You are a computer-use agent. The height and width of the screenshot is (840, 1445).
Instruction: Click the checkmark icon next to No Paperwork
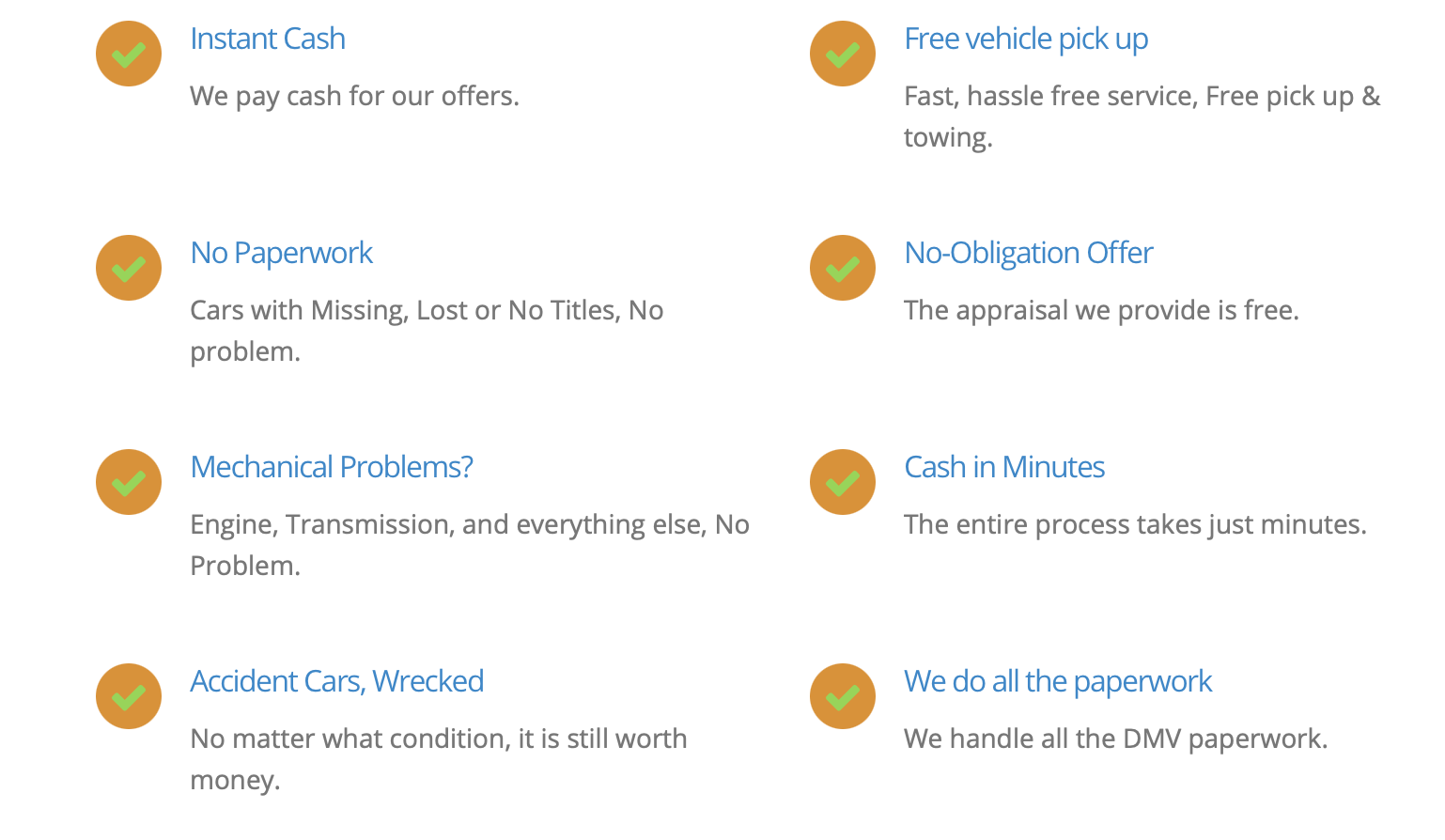click(x=129, y=268)
